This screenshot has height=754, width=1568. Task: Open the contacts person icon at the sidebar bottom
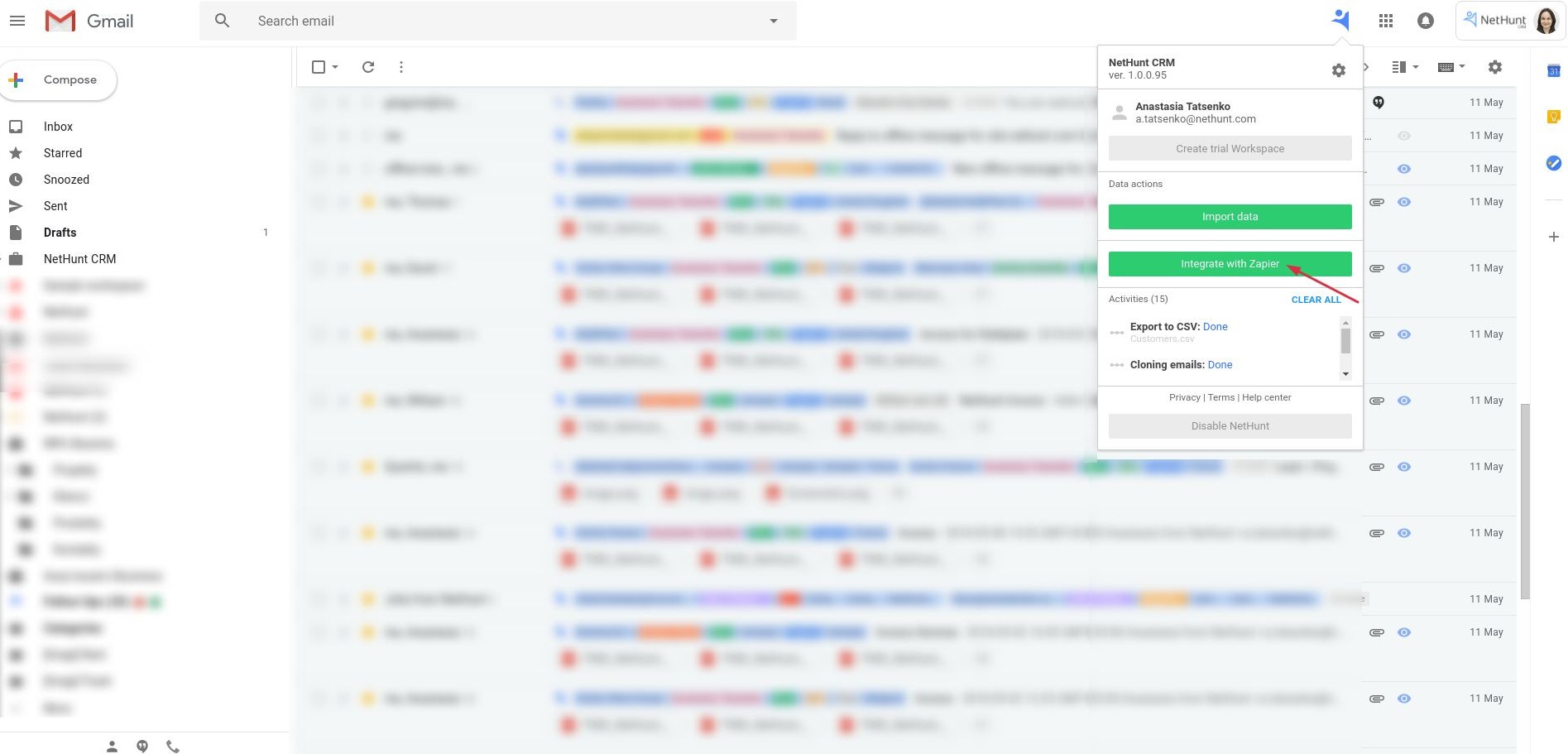tap(112, 746)
